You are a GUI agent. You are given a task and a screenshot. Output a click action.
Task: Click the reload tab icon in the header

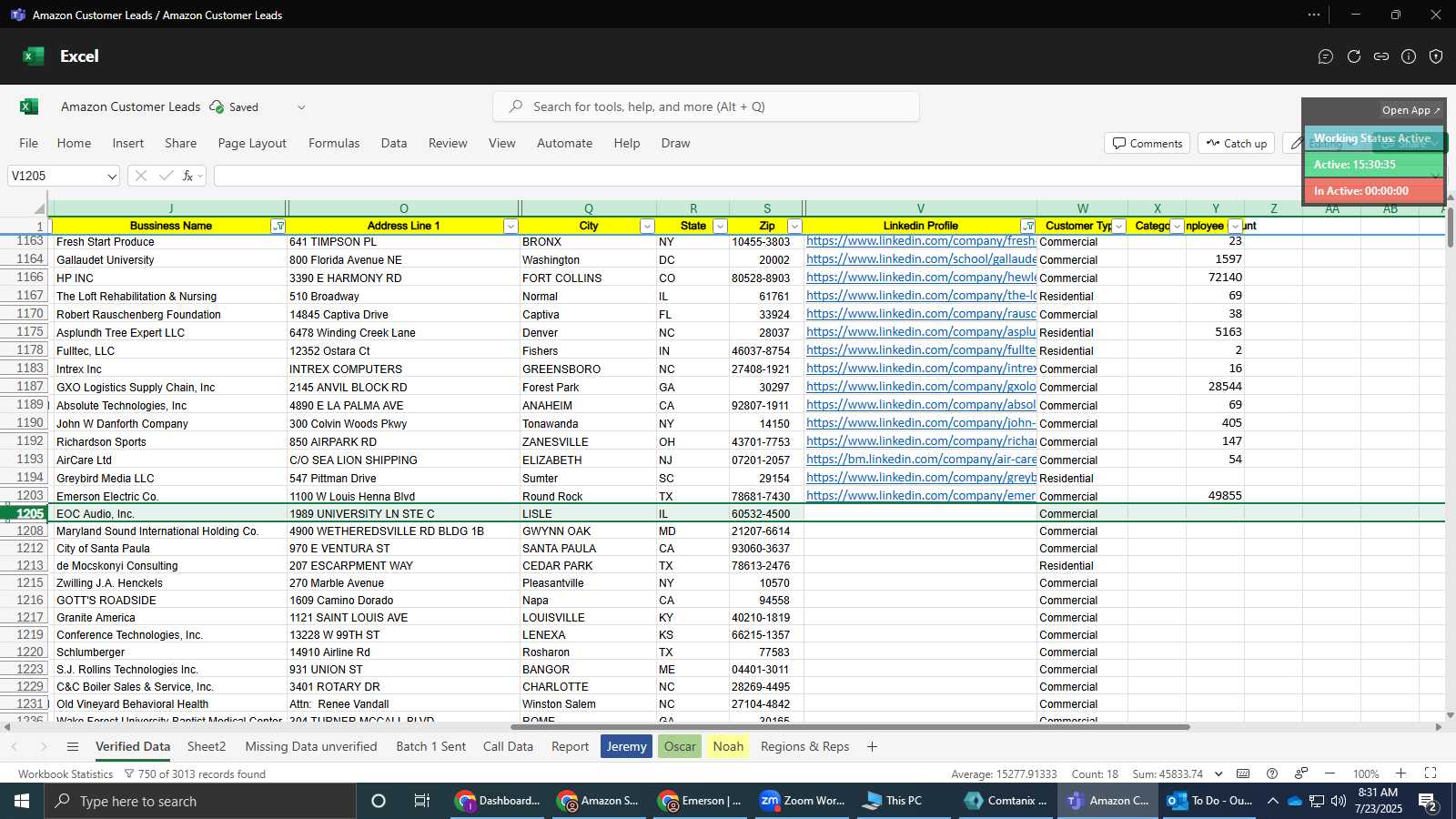[1354, 56]
